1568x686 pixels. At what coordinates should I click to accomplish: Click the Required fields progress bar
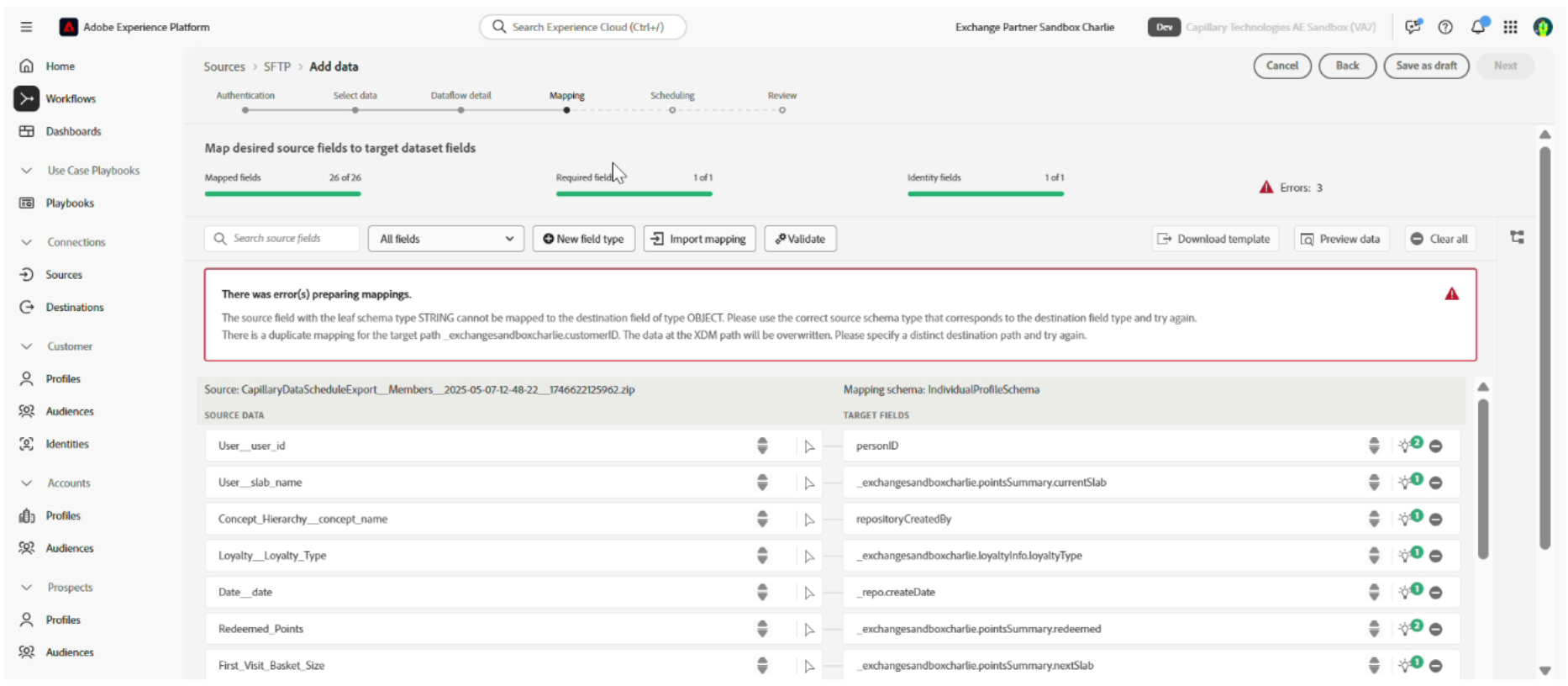coord(634,193)
